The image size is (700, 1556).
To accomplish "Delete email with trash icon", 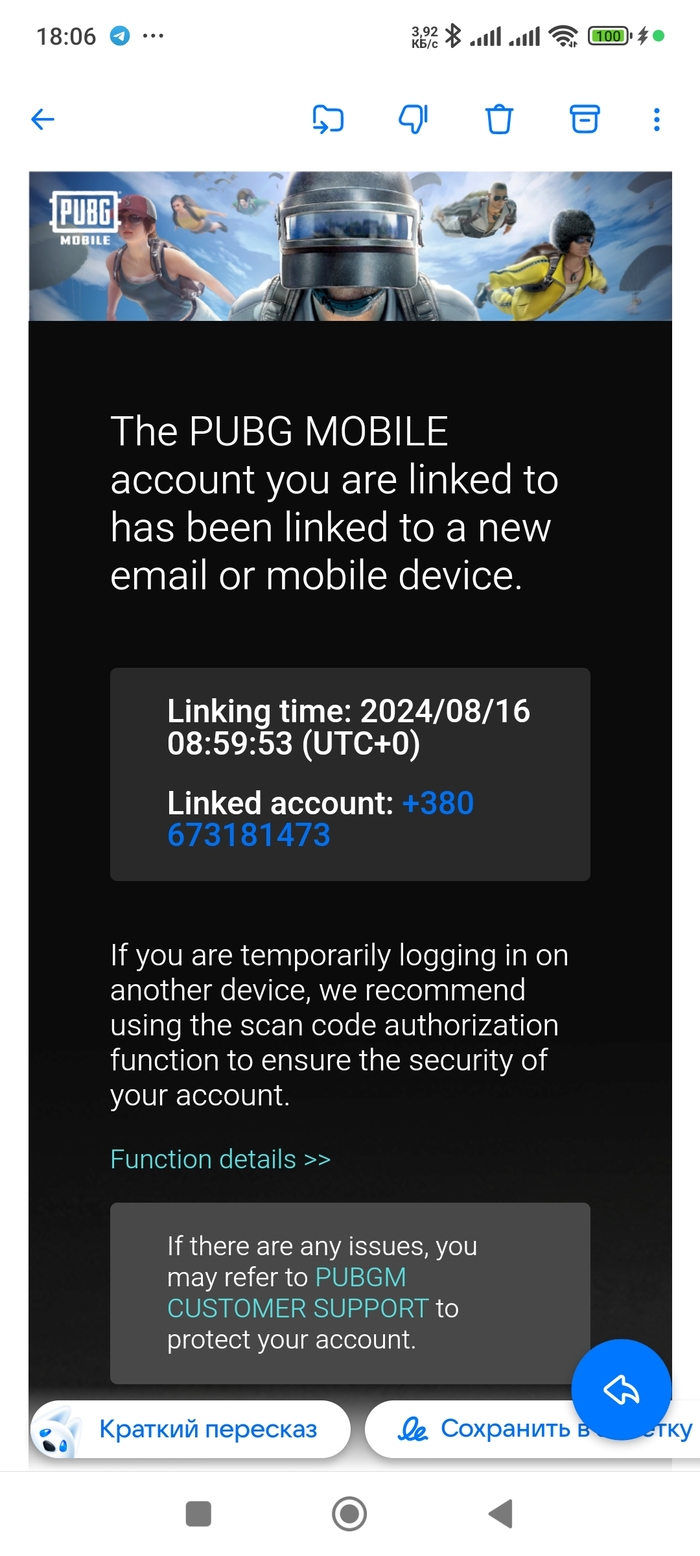I will pos(499,120).
